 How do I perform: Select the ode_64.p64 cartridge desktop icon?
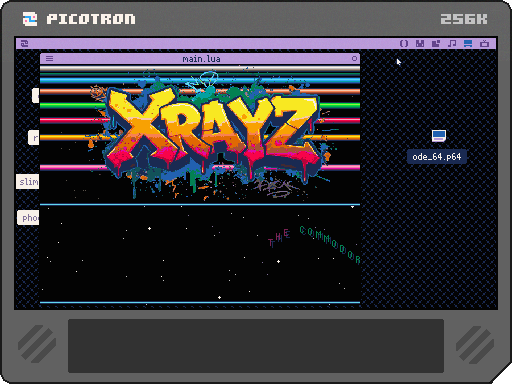pos(439,136)
